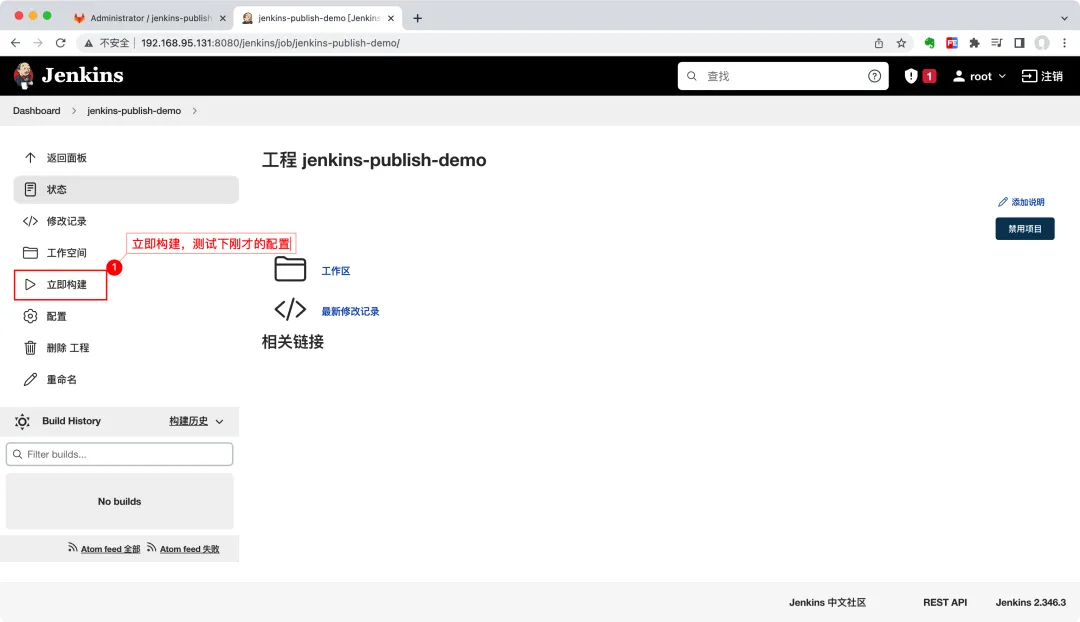Click the security warning icon in address bar
The image size is (1080, 622).
(89, 43)
